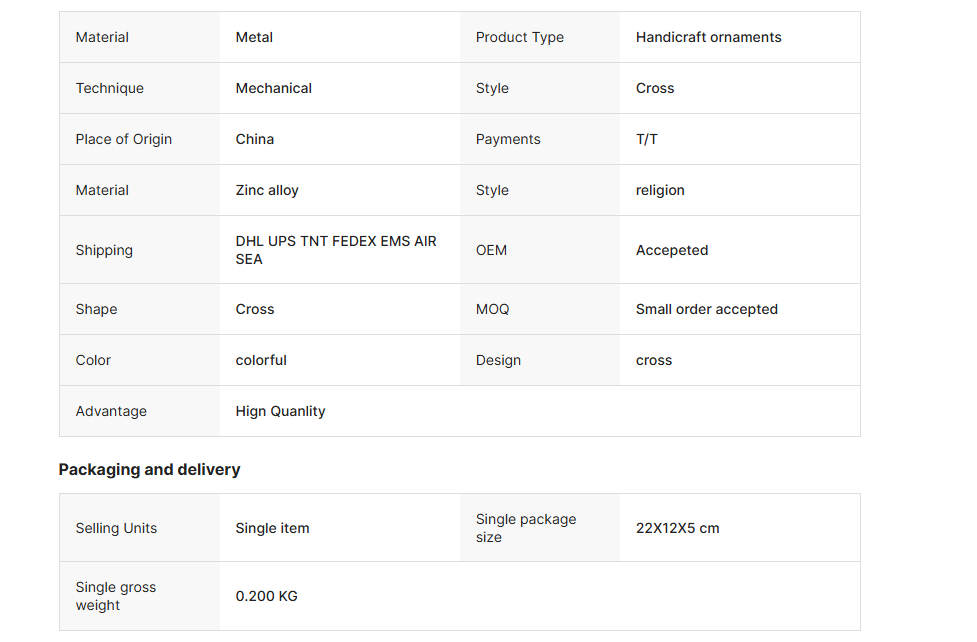This screenshot has width=977, height=642.
Task: Select the "colorful" color value
Action: tap(261, 360)
